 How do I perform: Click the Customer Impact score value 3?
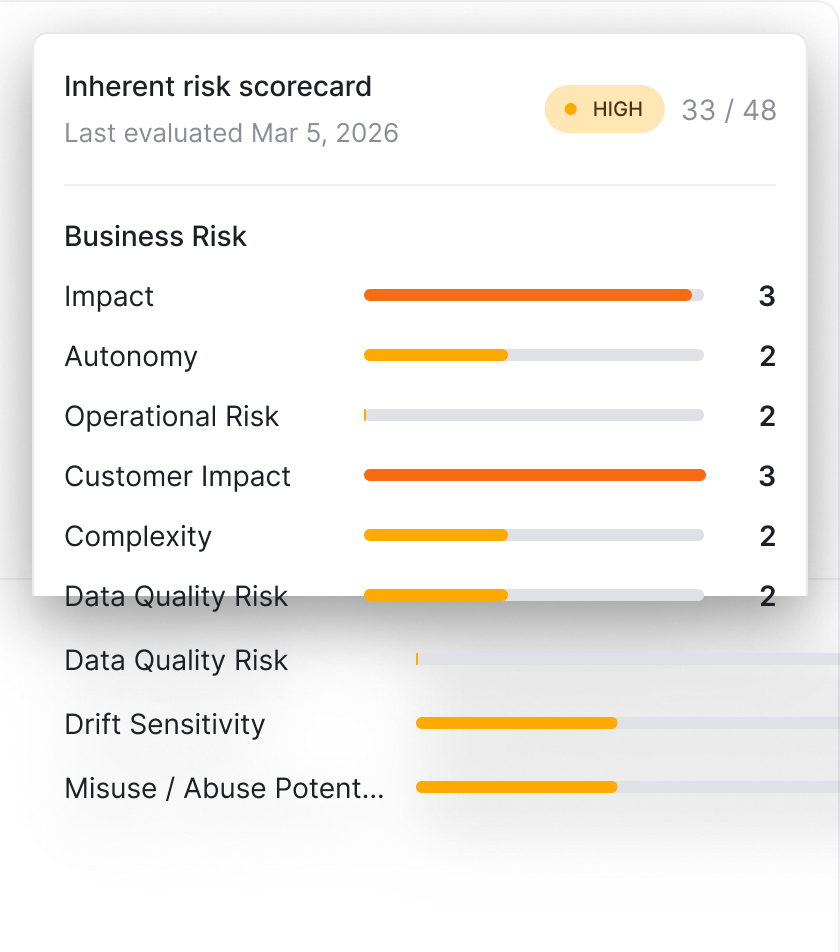(767, 476)
